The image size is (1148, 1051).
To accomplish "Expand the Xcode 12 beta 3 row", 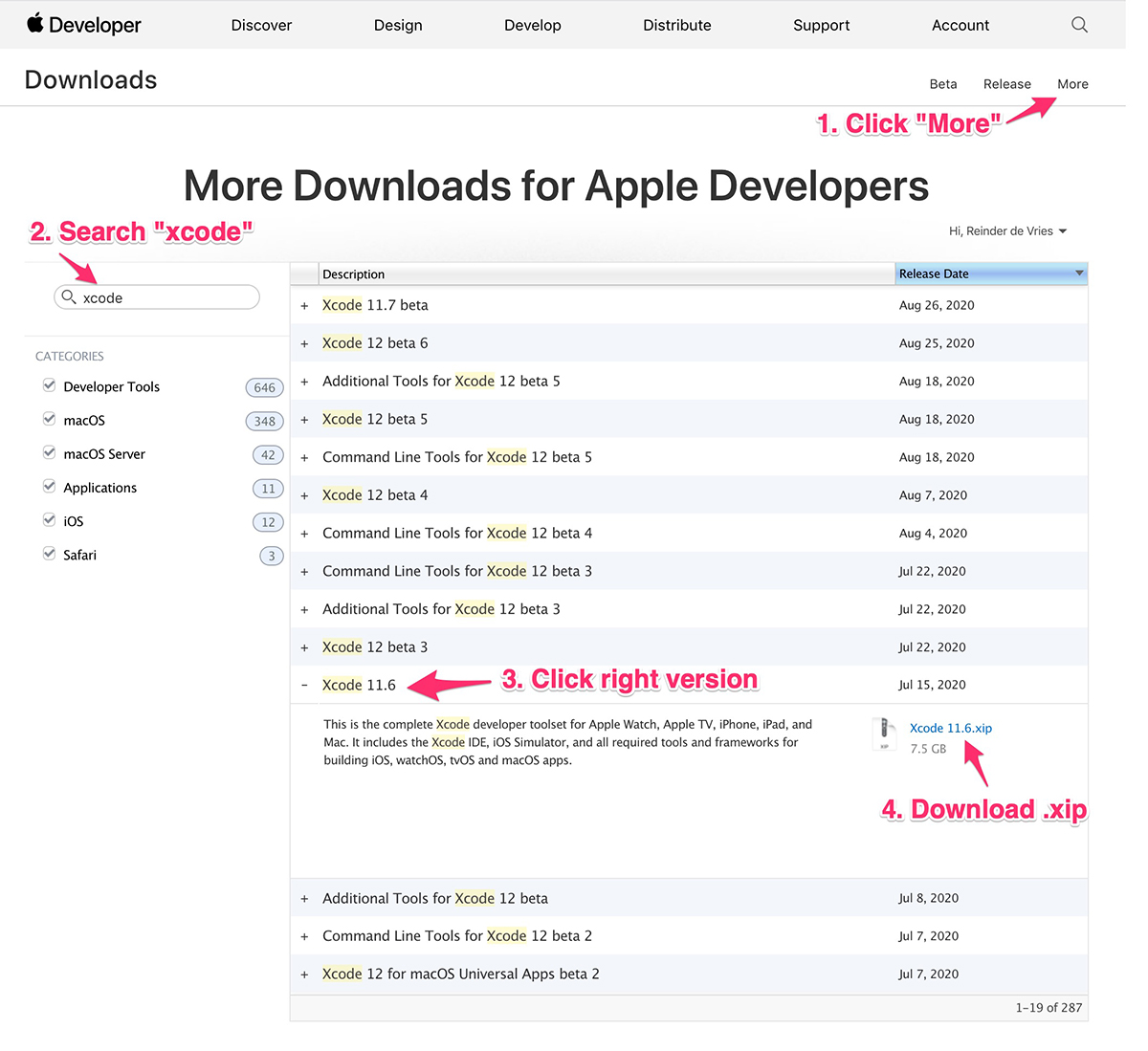I will 304,647.
